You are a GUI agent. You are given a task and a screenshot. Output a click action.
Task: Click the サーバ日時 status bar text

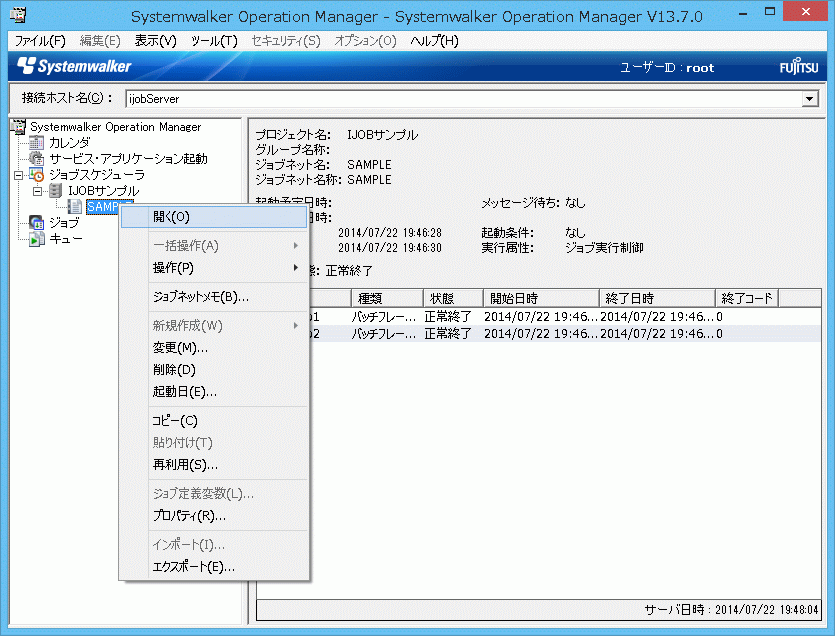(731, 609)
